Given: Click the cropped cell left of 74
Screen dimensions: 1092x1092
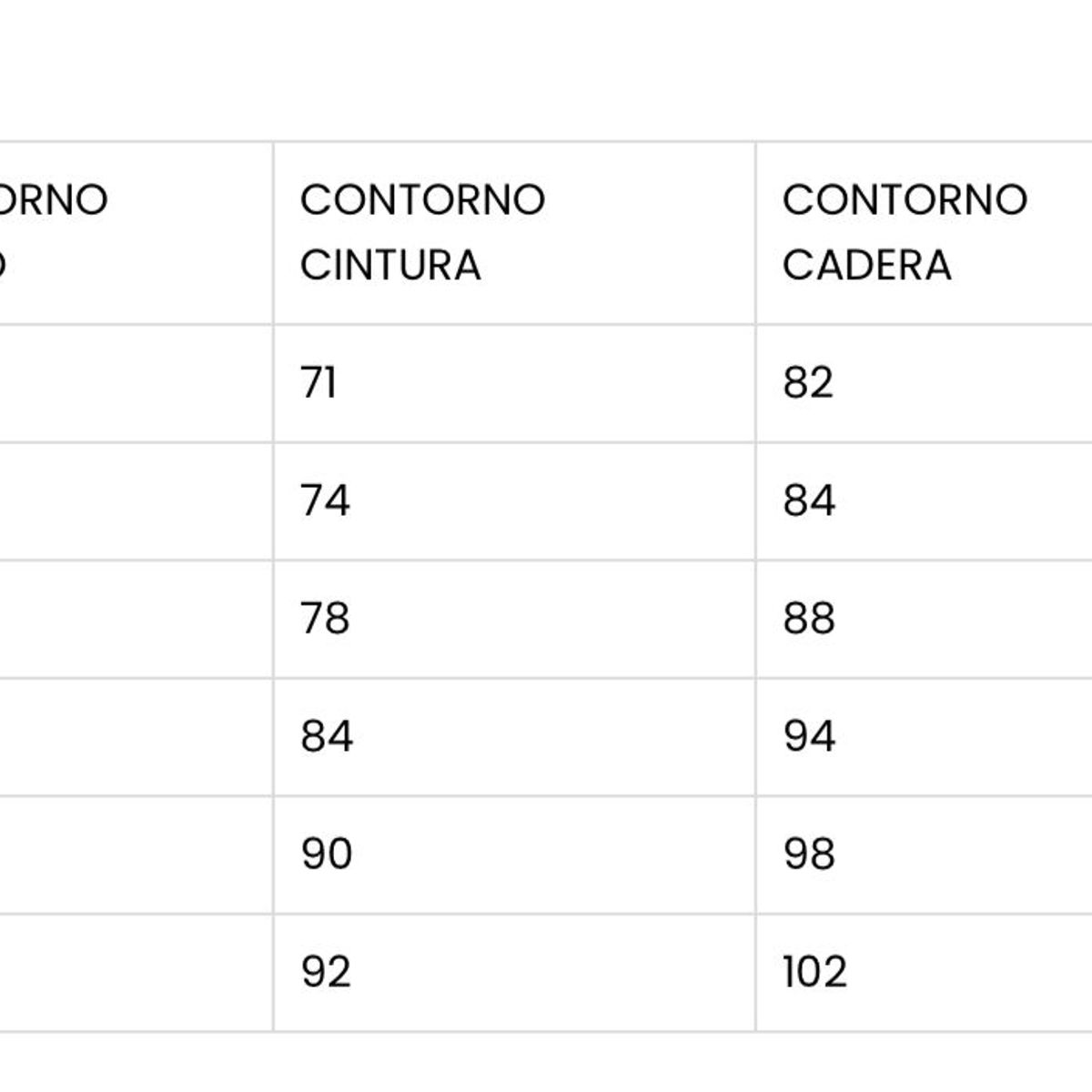Looking at the screenshot, I should [136, 501].
